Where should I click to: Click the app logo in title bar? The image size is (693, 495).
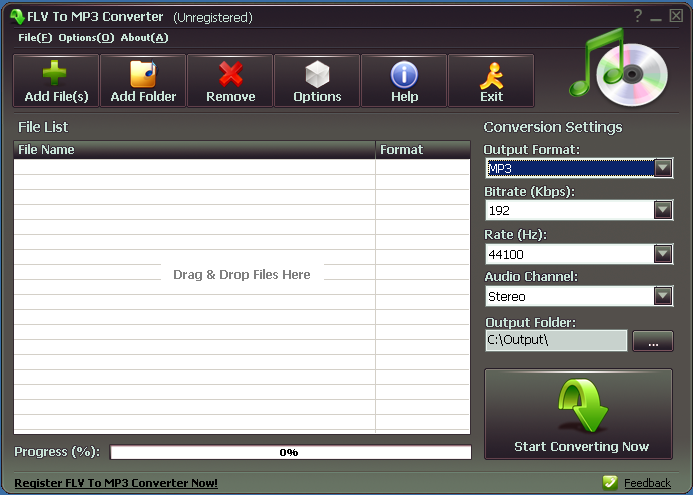point(17,16)
